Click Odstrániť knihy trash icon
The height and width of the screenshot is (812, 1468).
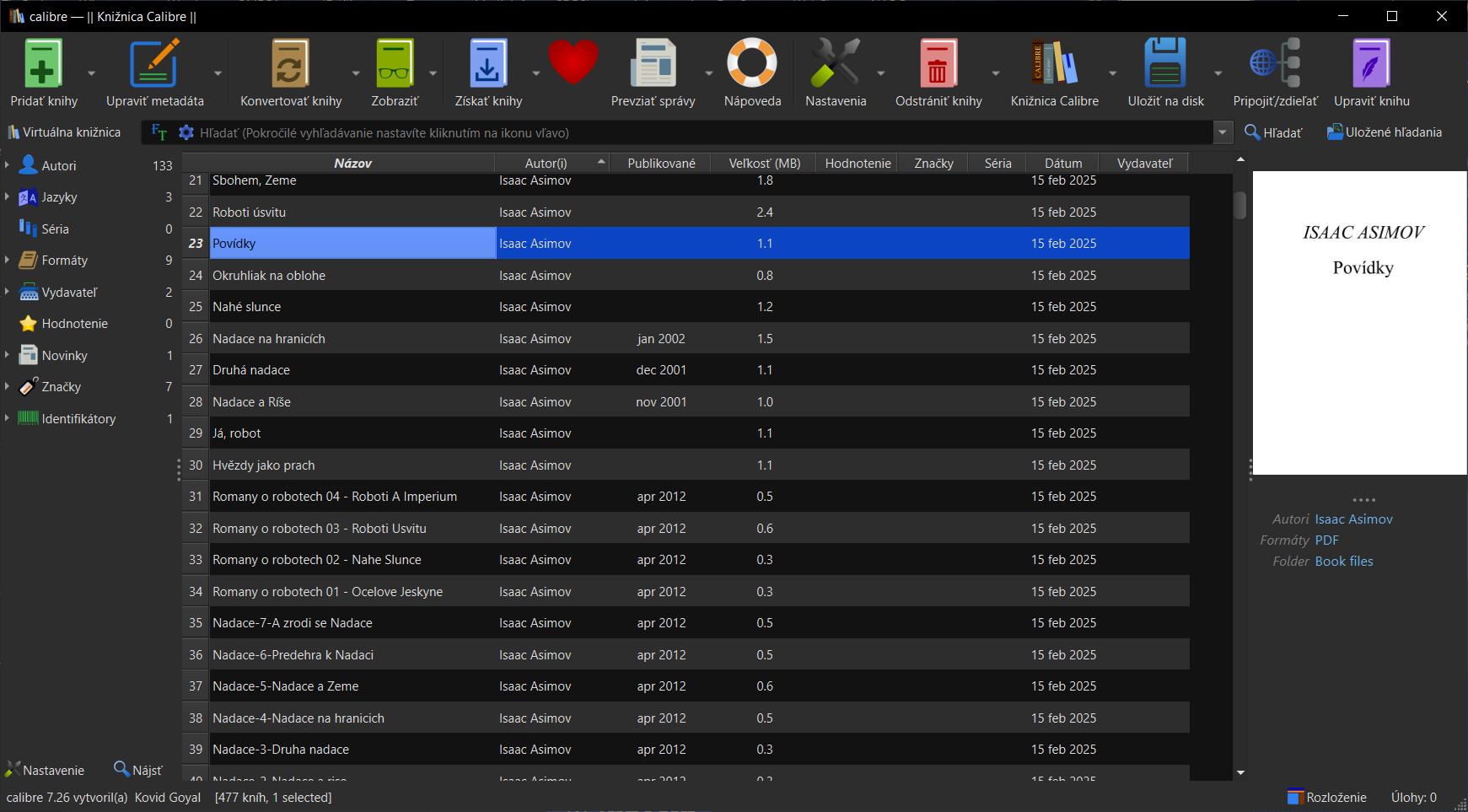pyautogui.click(x=938, y=65)
